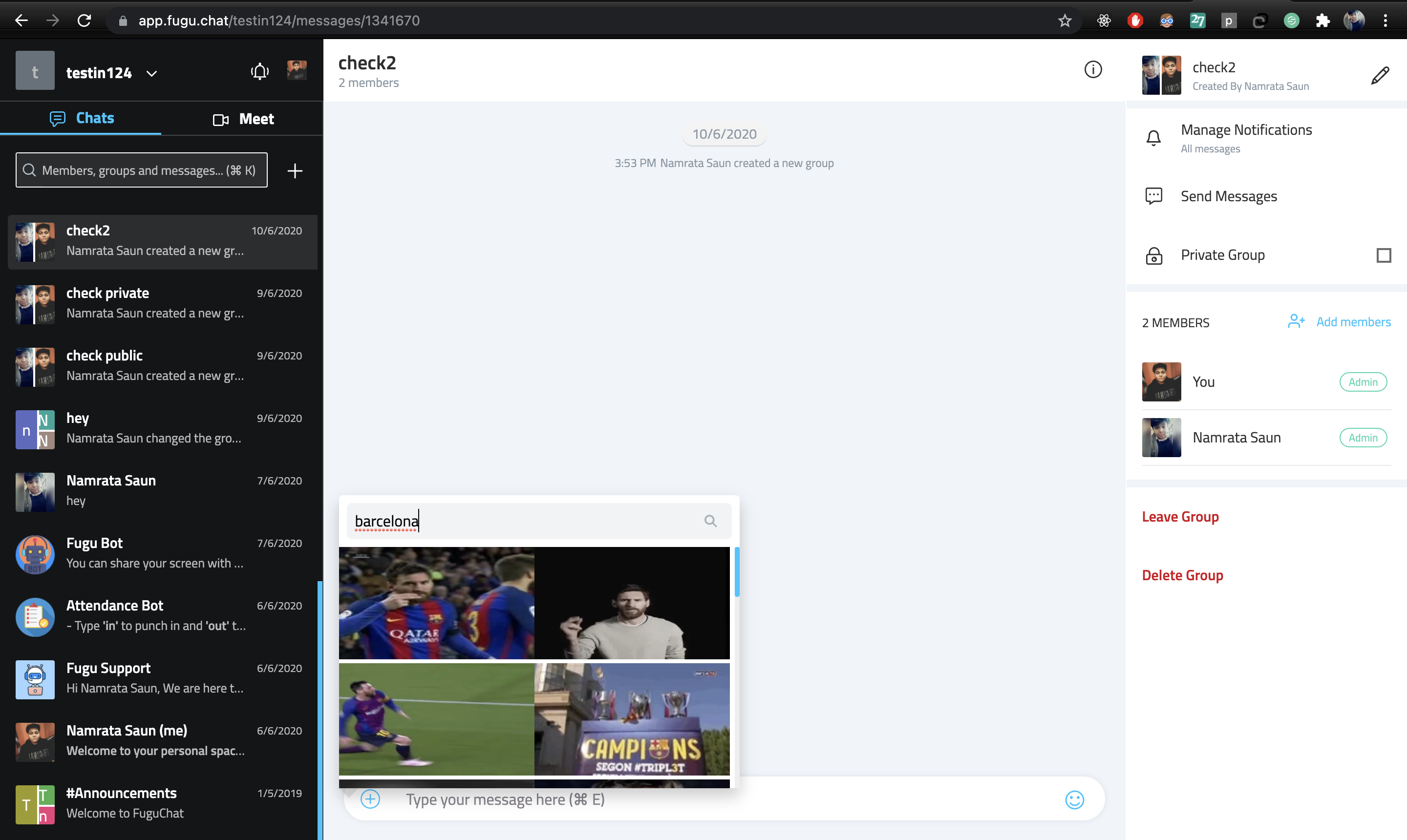Screen dimensions: 1407x840
Task: Bookmark page with the star icon
Action: coord(1065,21)
